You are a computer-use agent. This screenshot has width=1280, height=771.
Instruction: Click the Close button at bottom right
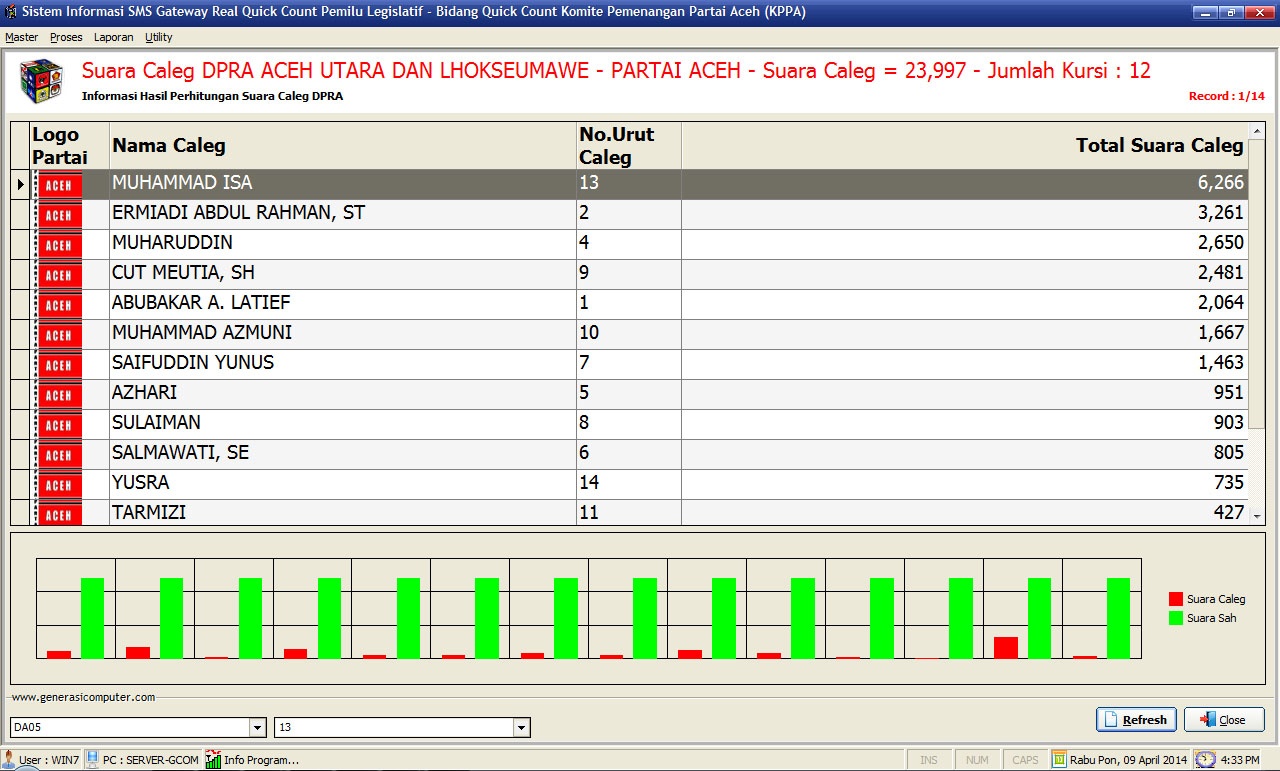tap(1224, 720)
